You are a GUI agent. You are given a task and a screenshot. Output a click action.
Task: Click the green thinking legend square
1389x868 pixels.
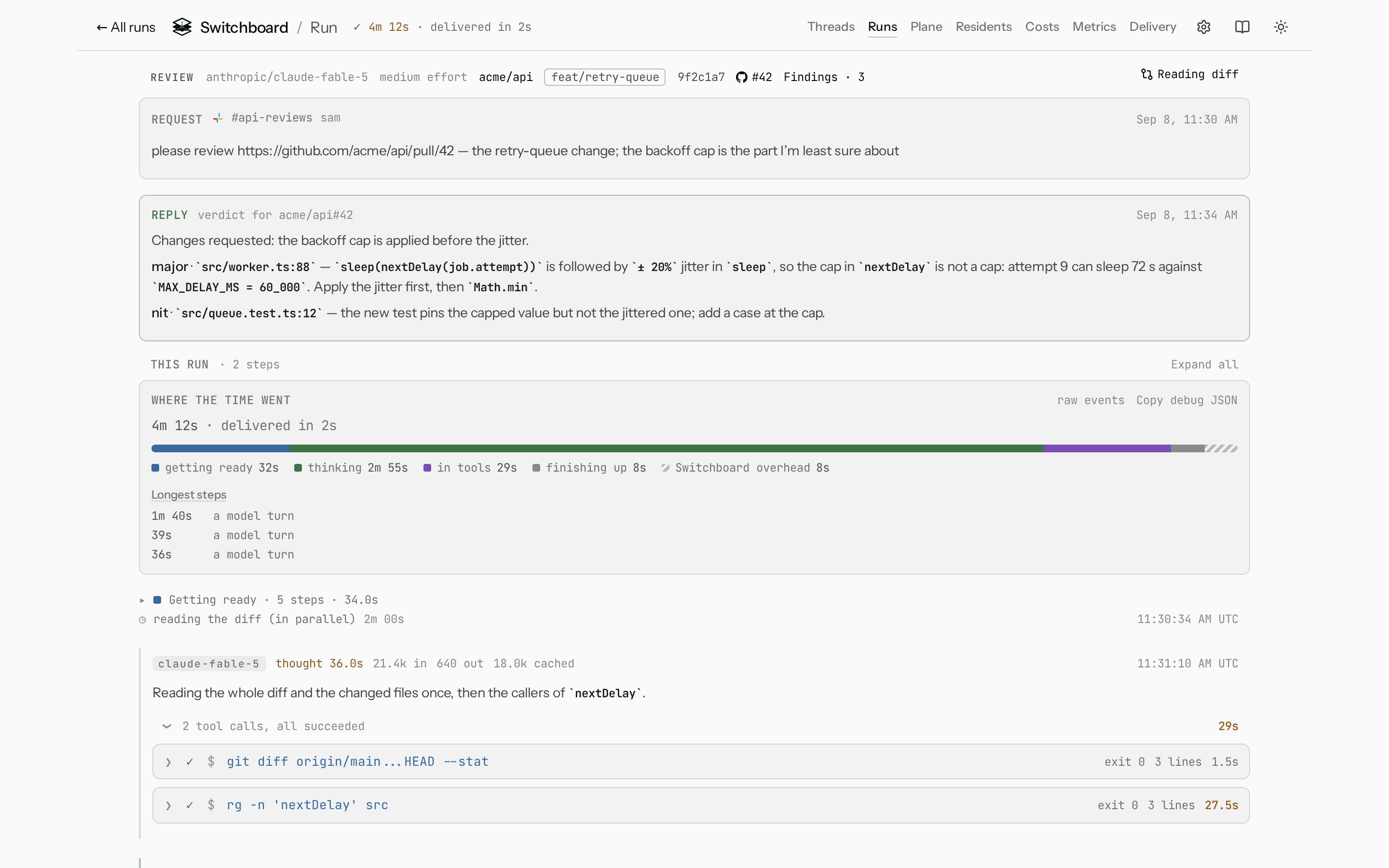click(298, 468)
